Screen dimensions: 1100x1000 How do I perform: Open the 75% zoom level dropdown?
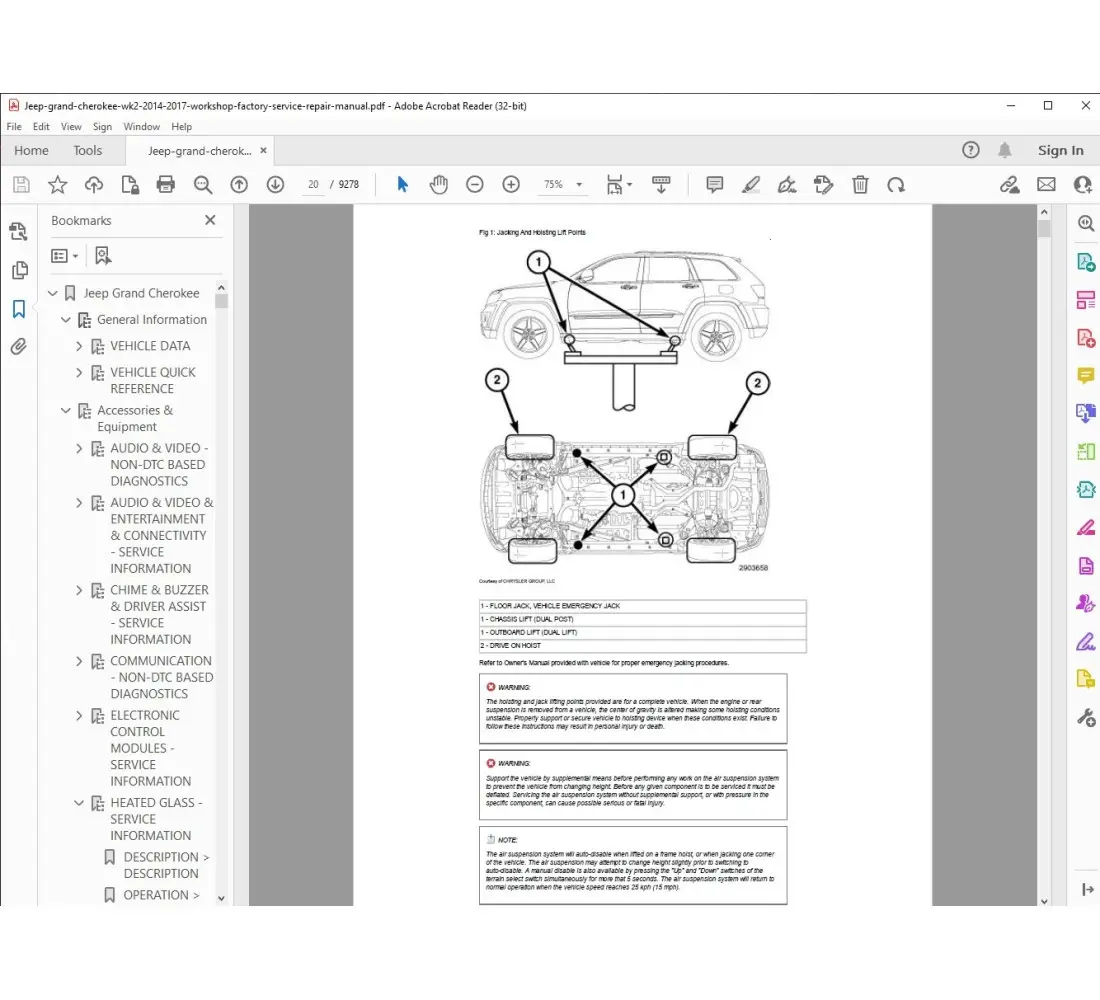click(x=560, y=184)
